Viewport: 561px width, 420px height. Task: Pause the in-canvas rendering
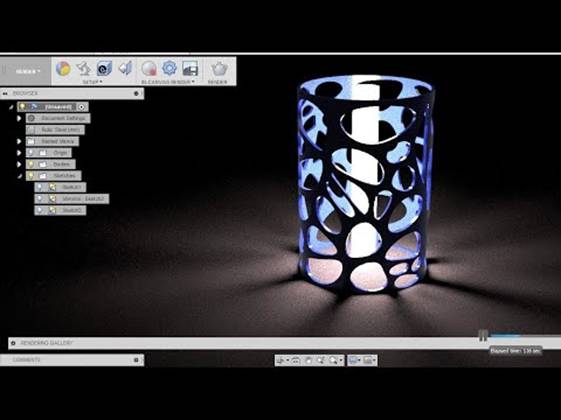point(483,335)
